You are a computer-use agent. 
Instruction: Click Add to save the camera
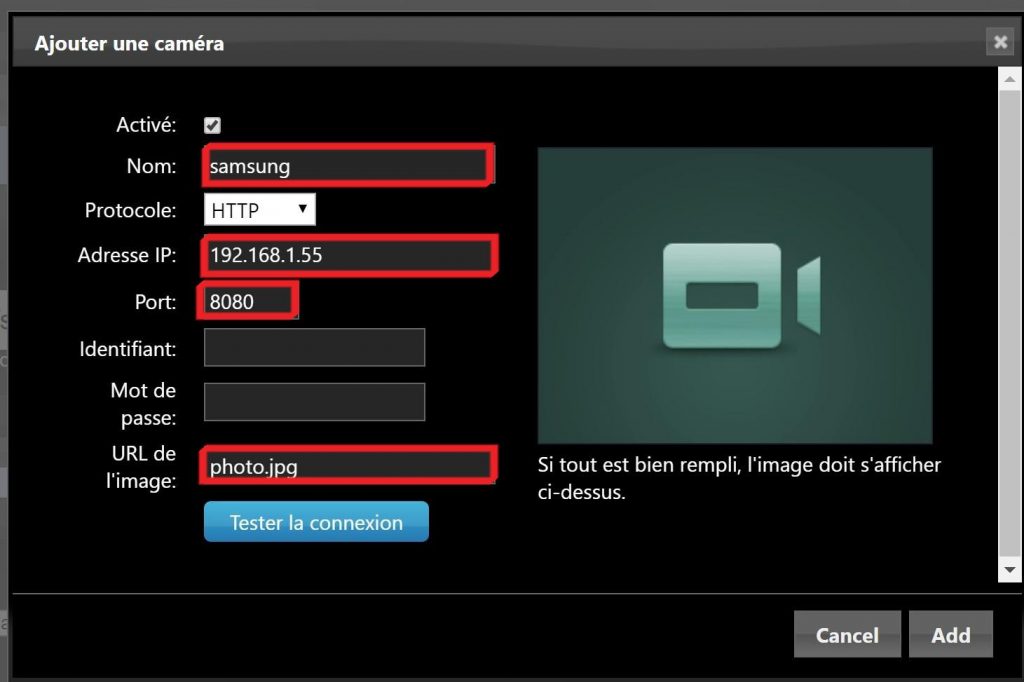click(950, 635)
